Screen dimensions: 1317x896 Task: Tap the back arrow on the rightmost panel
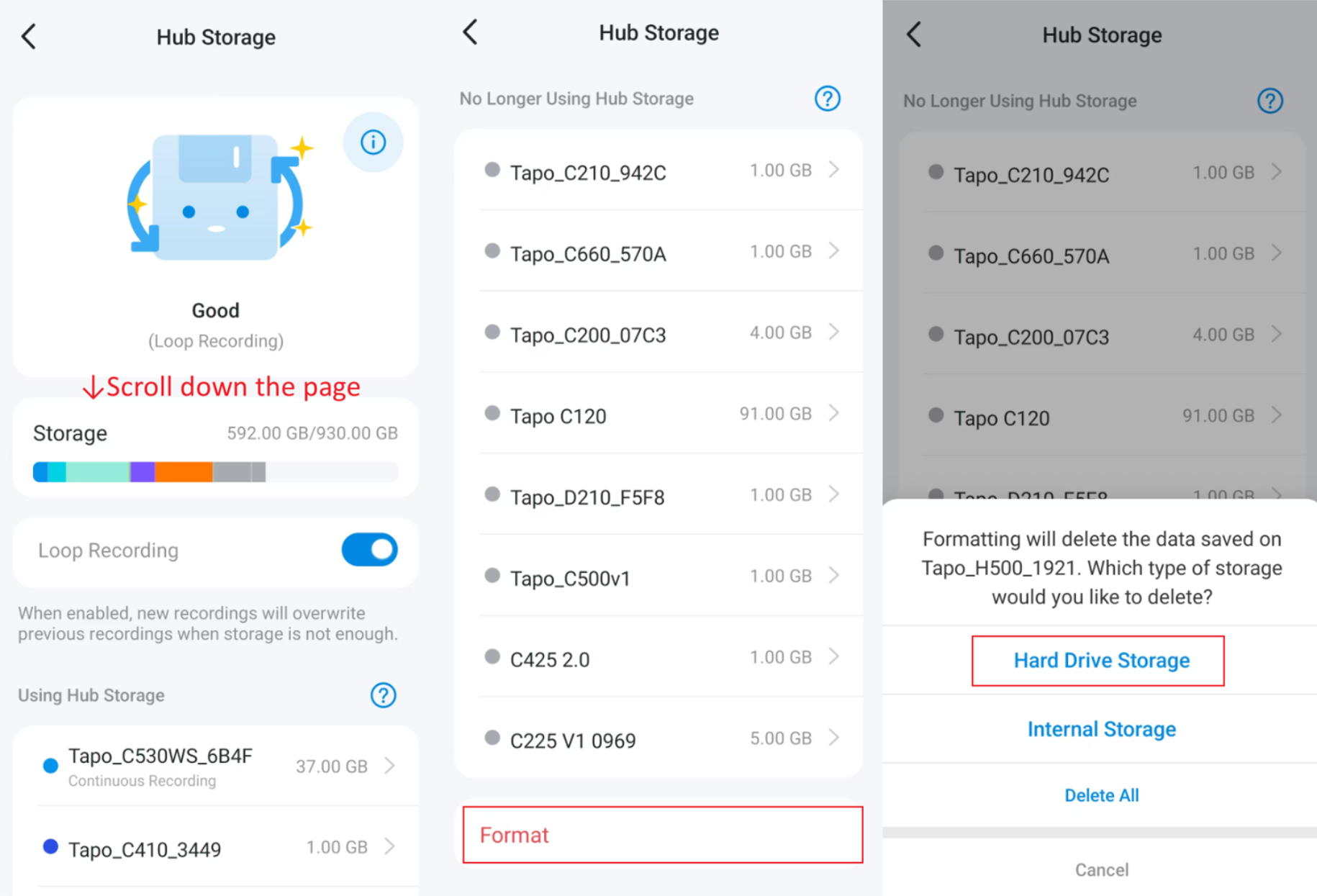914,34
